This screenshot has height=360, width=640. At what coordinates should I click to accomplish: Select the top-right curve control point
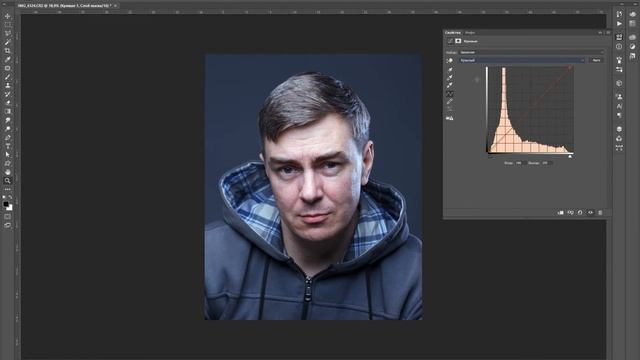tap(571, 68)
